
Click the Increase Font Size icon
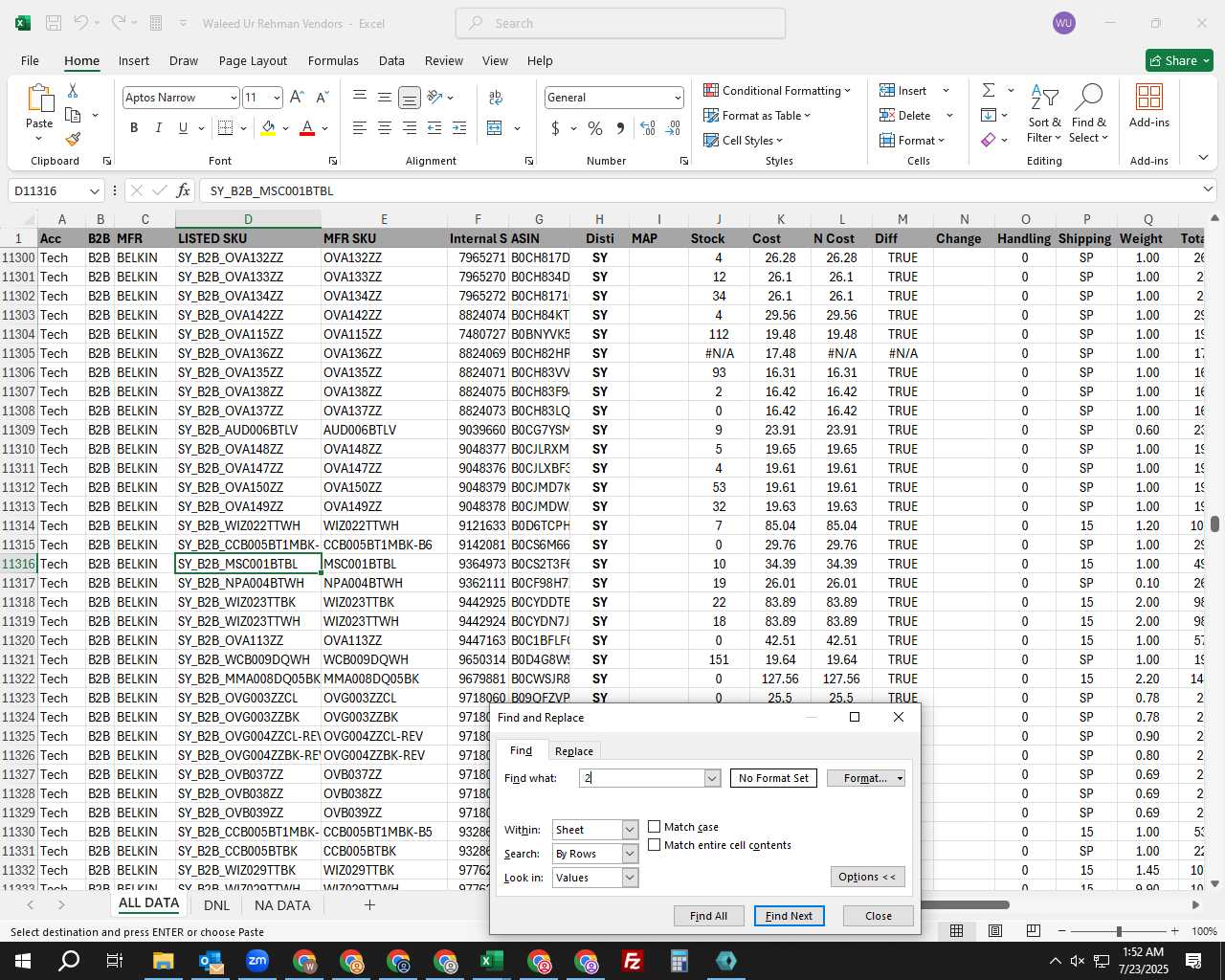(x=297, y=98)
